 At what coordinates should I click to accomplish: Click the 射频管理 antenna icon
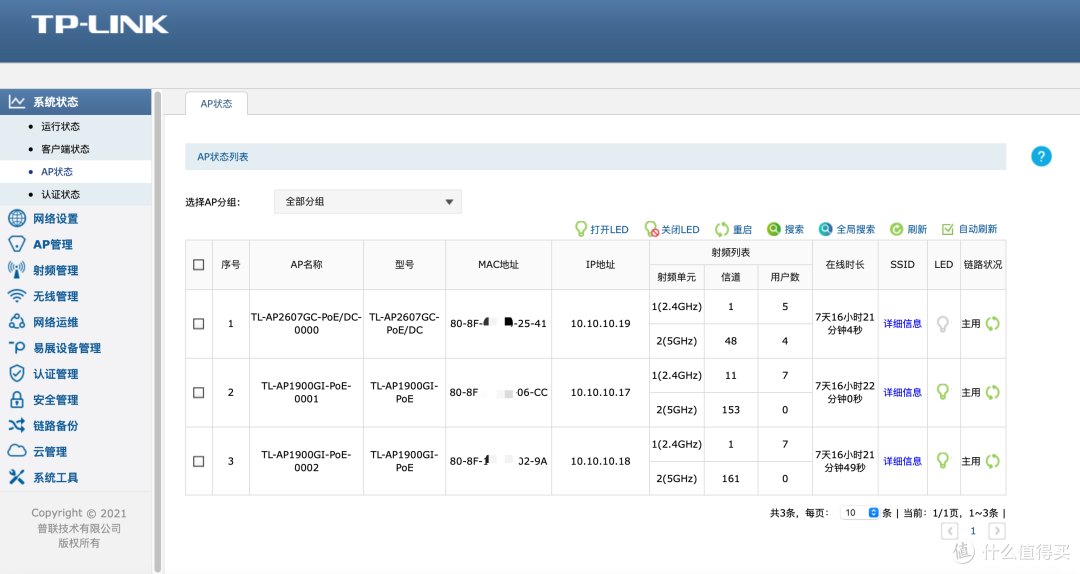pos(17,270)
